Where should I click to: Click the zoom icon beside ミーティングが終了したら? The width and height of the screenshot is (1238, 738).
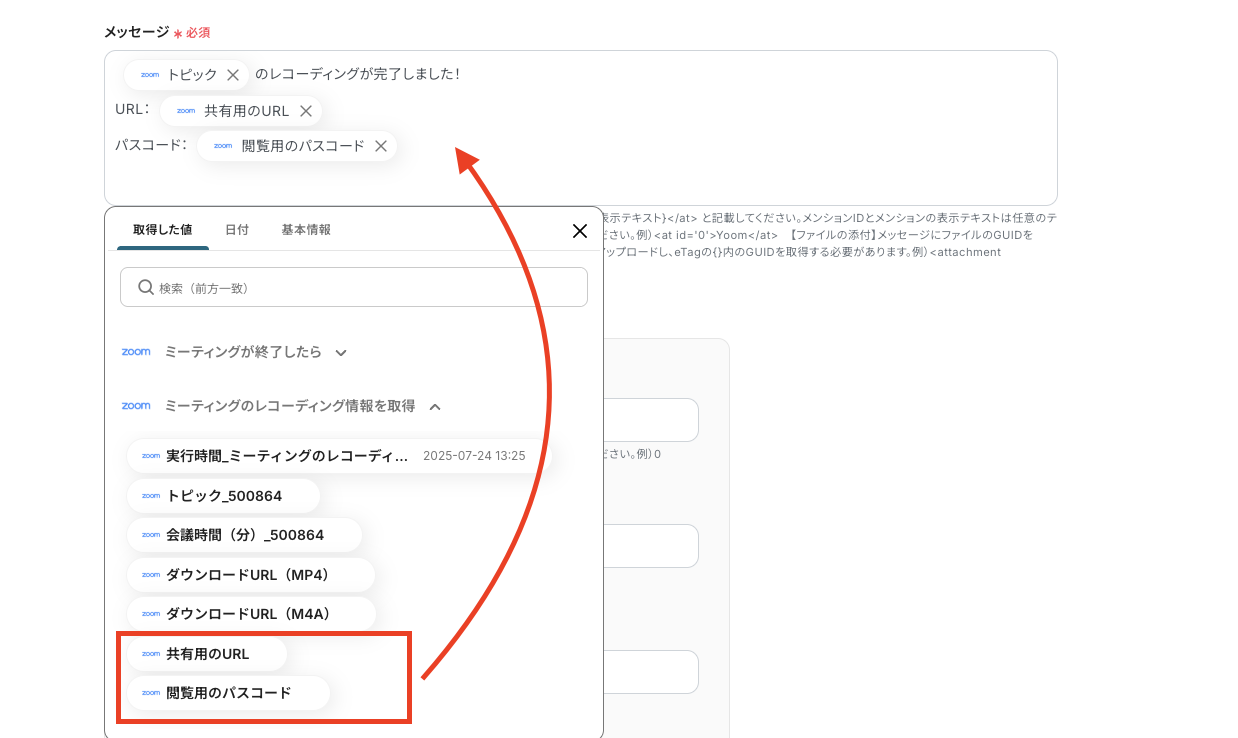[x=136, y=351]
